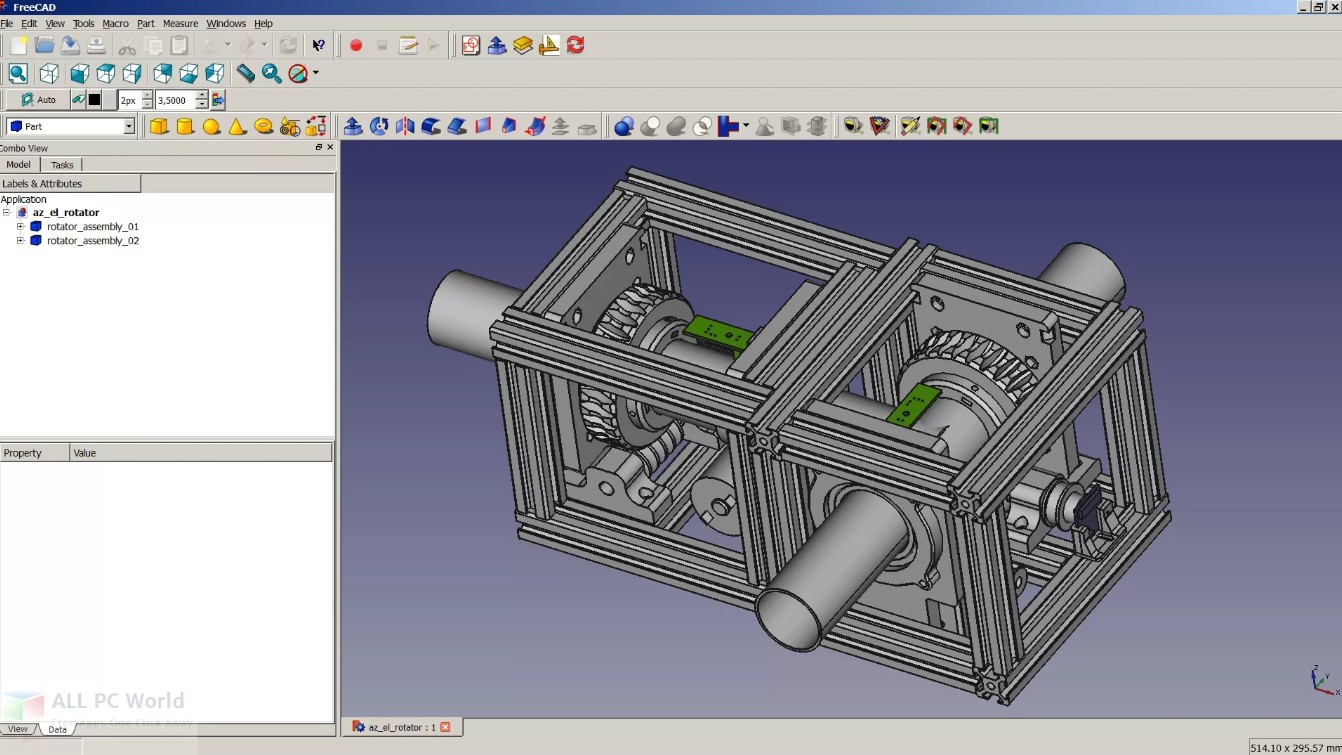Switch to the Tasks tab

[62, 165]
